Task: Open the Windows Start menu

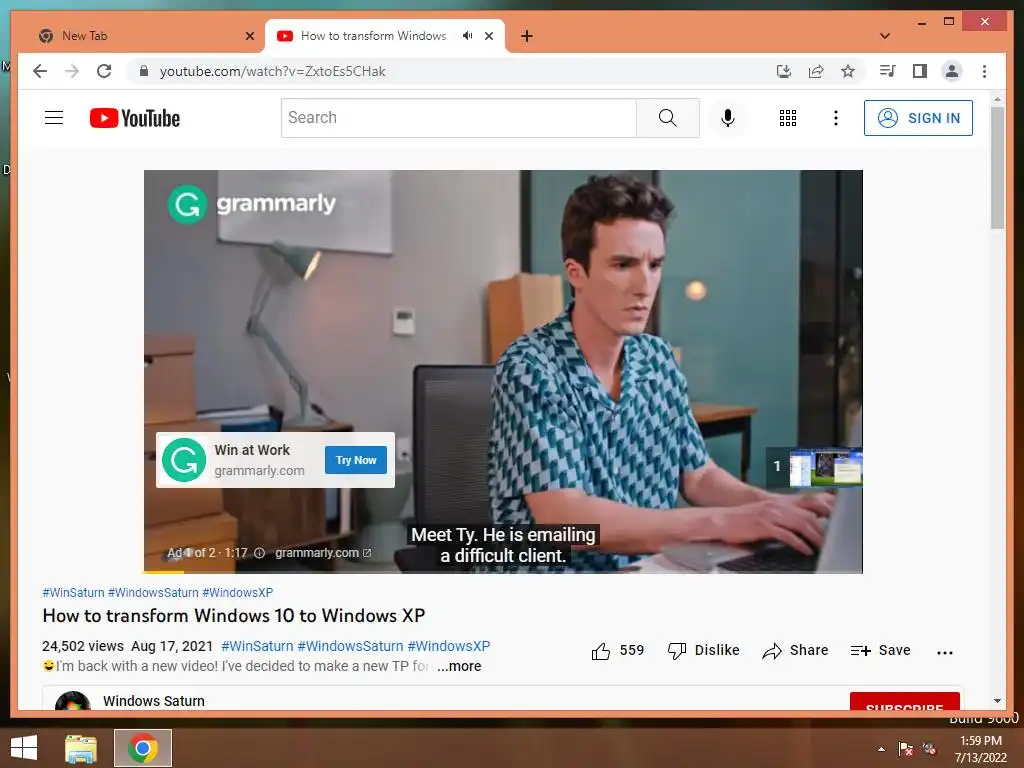Action: coord(24,748)
